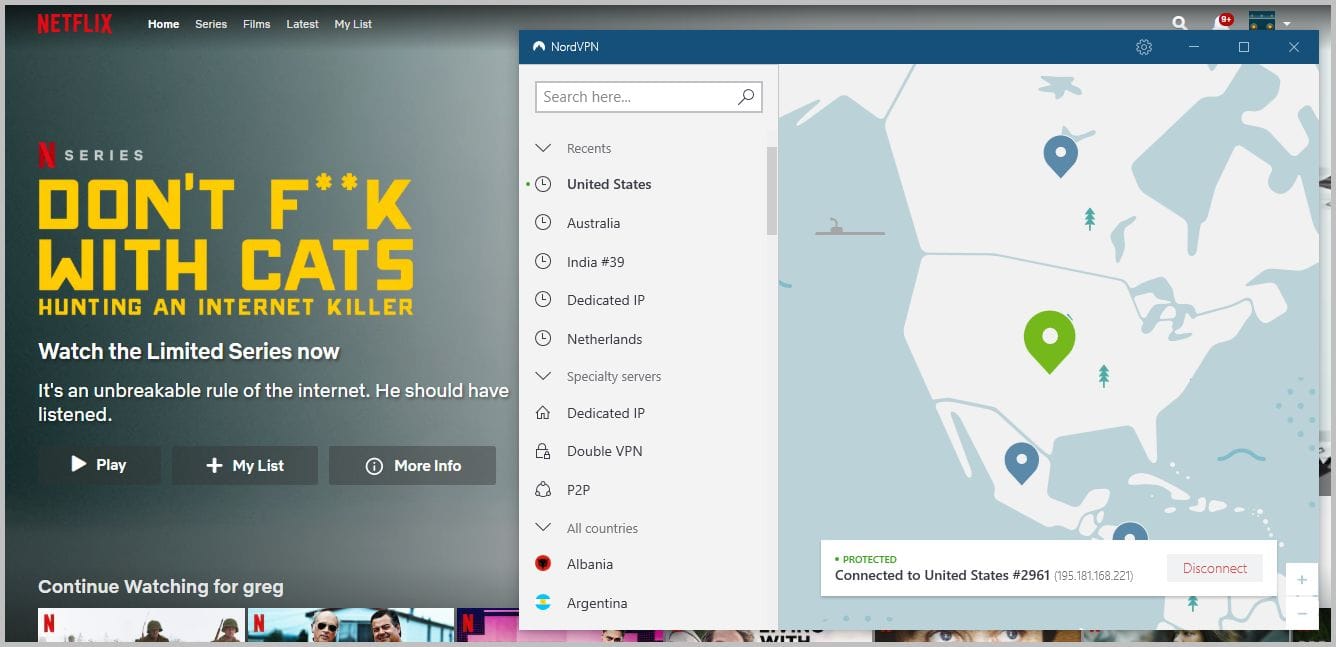Select the green United States map pin

(1049, 340)
